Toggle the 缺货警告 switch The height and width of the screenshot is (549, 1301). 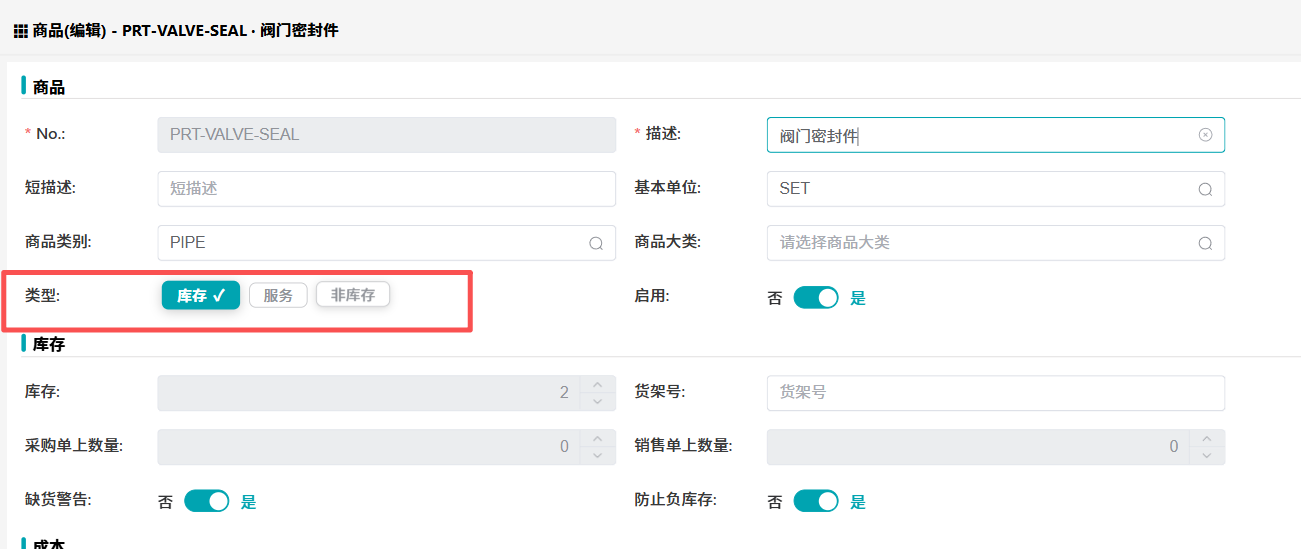click(207, 501)
